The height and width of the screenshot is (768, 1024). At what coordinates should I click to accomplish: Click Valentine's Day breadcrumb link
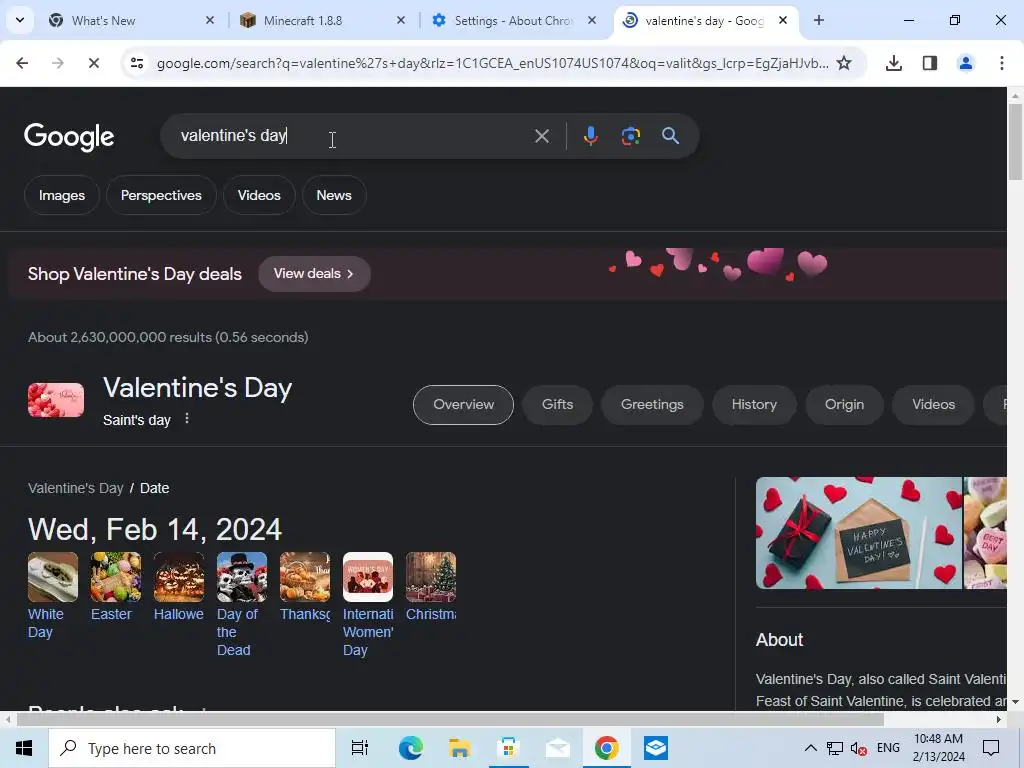coord(76,488)
